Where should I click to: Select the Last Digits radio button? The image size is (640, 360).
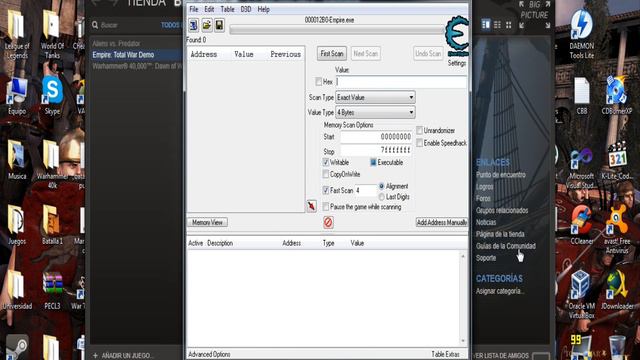[x=382, y=197]
